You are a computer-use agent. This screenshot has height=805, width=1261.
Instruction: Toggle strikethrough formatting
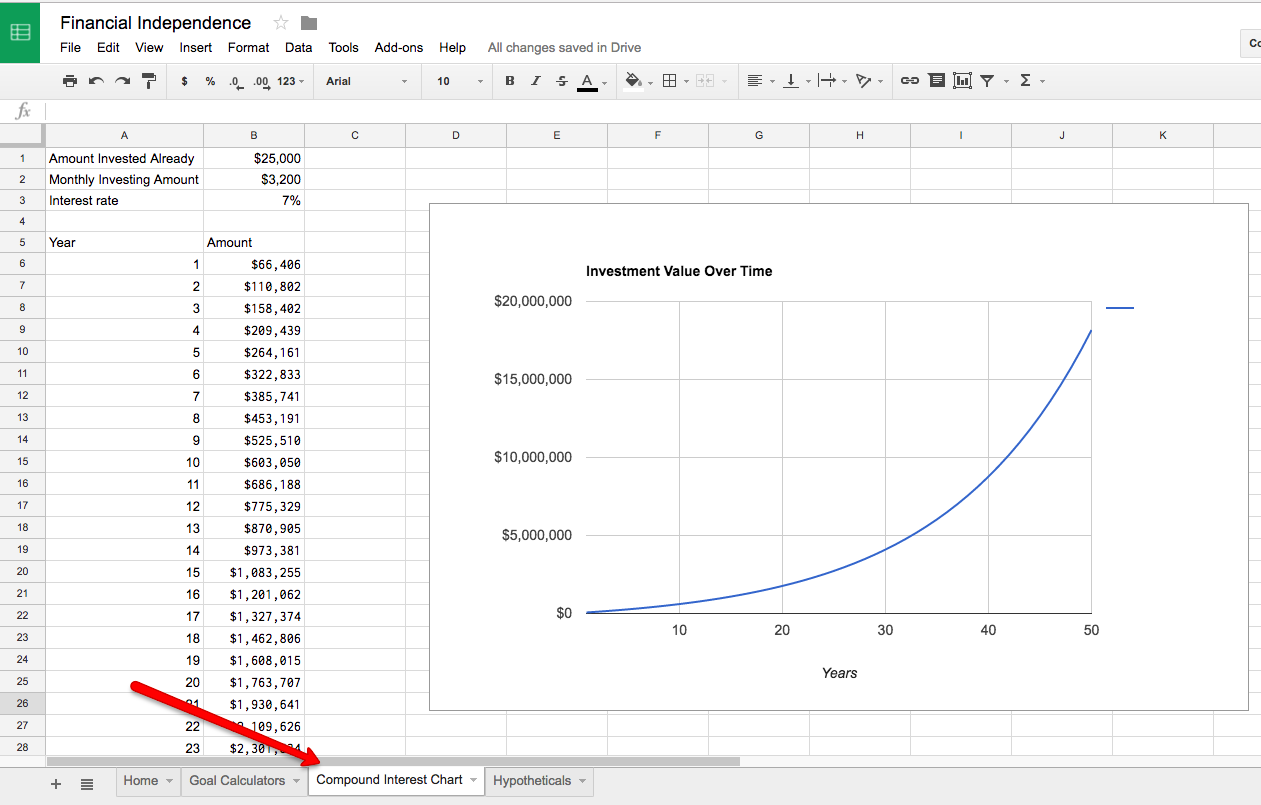click(x=562, y=81)
